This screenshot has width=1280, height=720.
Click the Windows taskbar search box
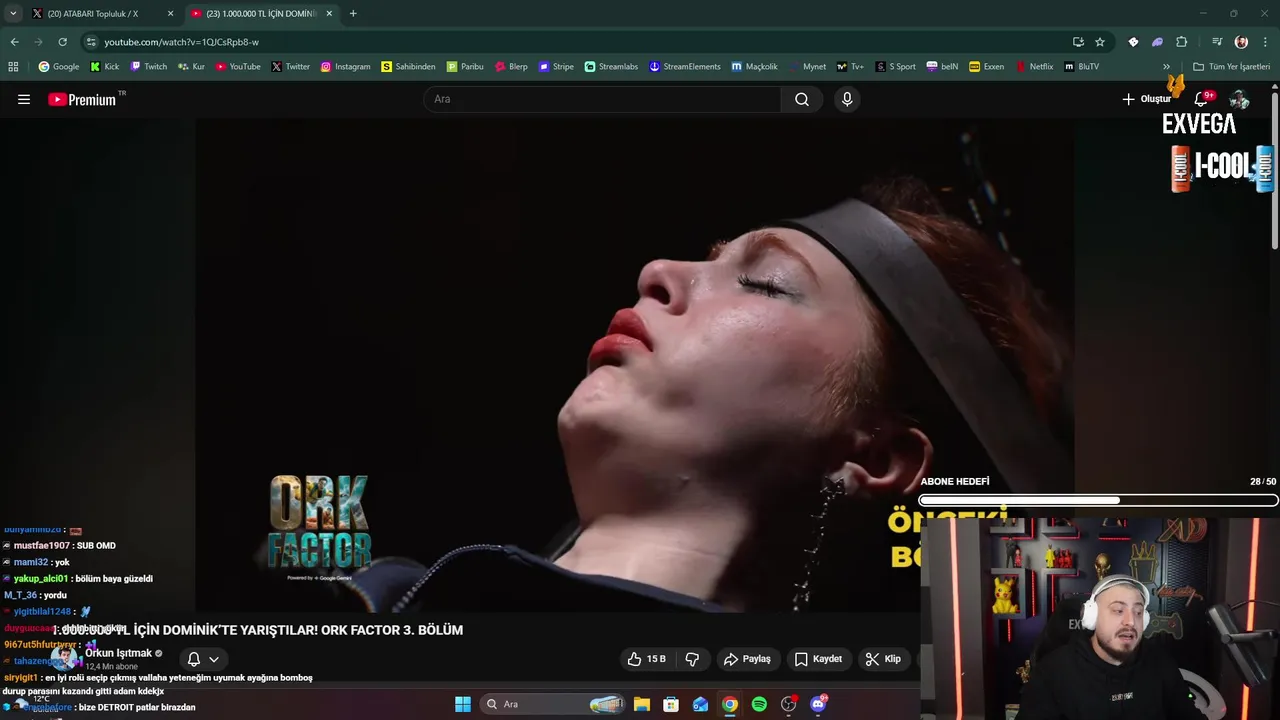553,704
